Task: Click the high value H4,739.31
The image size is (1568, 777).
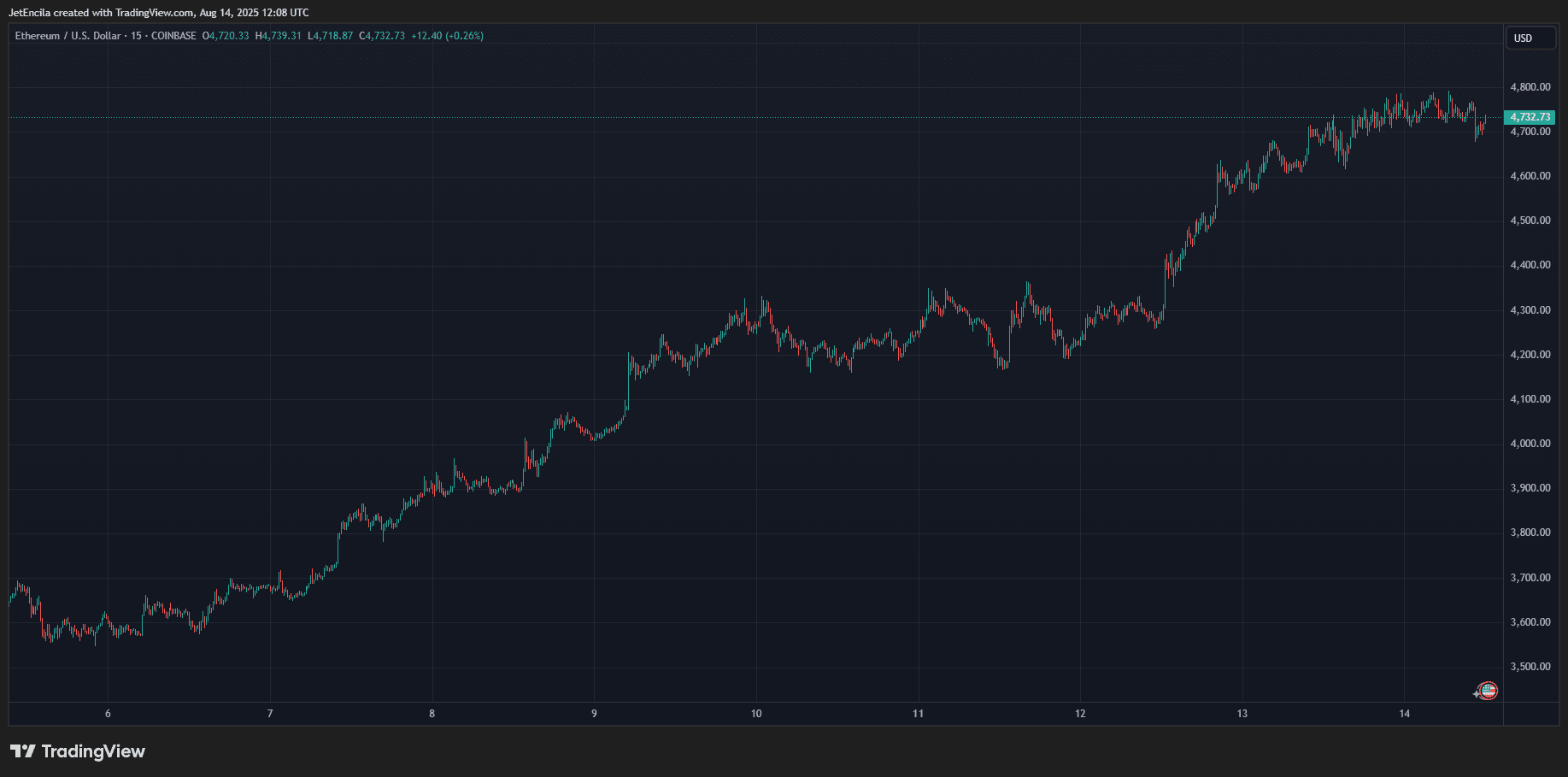Action: click(279, 36)
